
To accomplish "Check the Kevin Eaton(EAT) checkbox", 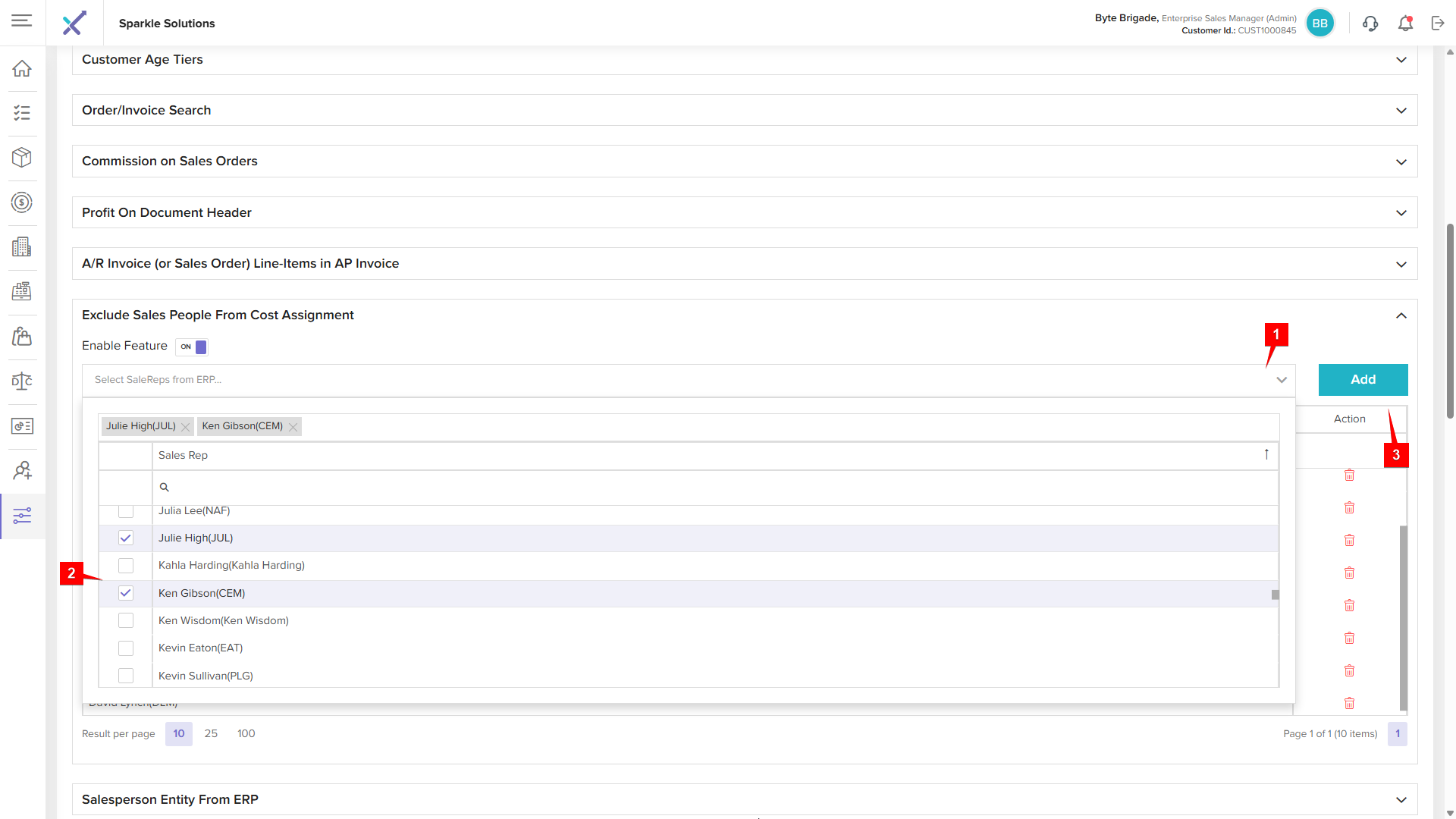I will point(126,648).
